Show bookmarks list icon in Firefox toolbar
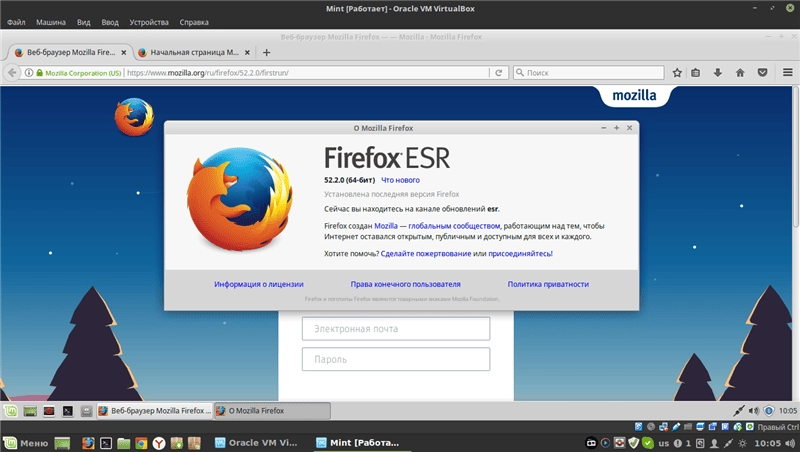This screenshot has height=452, width=800. tap(695, 72)
